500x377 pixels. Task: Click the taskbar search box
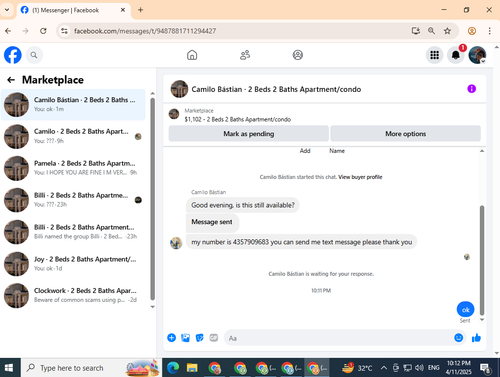(91, 368)
